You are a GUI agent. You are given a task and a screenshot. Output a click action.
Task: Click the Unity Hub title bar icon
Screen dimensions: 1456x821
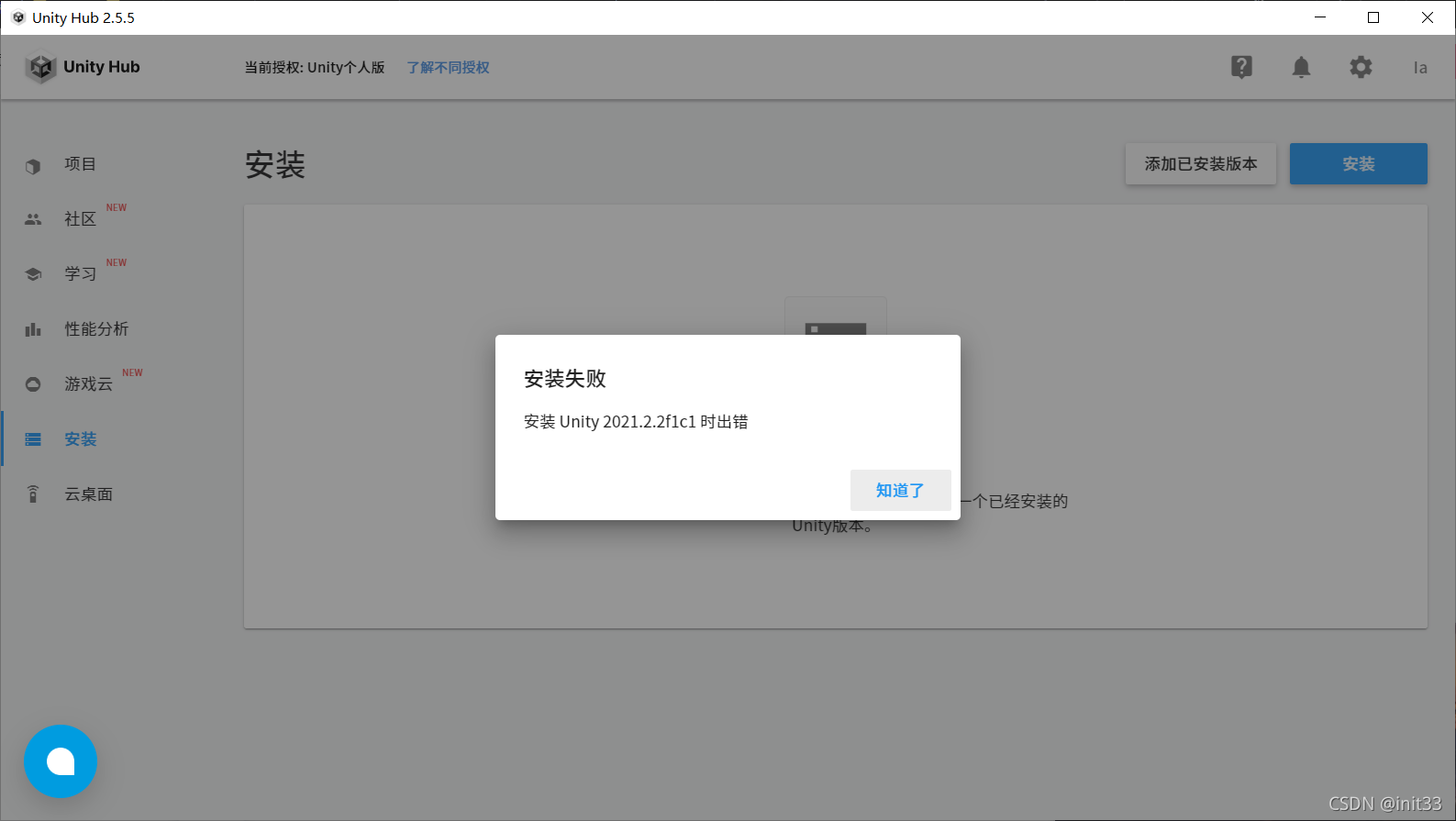[17, 17]
